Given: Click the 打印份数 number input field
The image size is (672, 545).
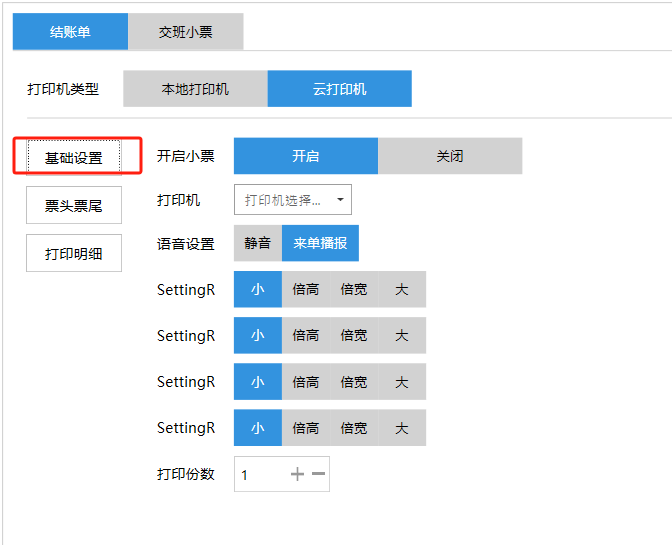Looking at the screenshot, I should pyautogui.click(x=260, y=475).
